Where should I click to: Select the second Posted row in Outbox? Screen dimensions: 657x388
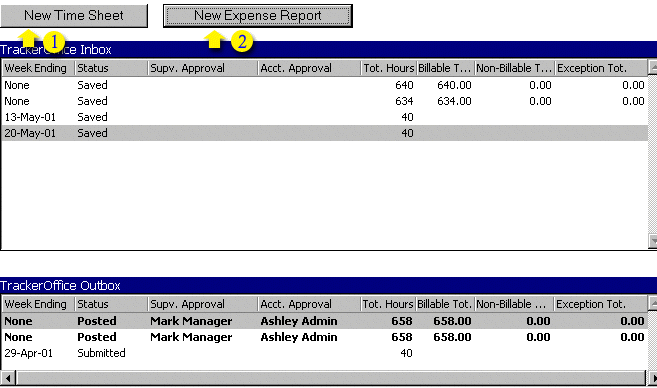tap(325, 337)
